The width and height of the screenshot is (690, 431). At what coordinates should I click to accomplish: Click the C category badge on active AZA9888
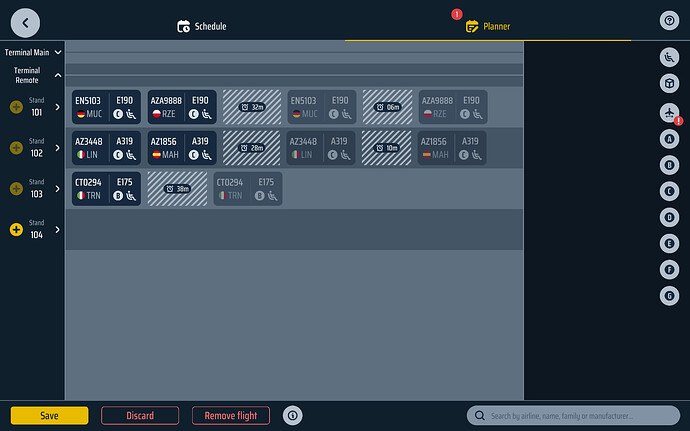pyautogui.click(x=194, y=114)
